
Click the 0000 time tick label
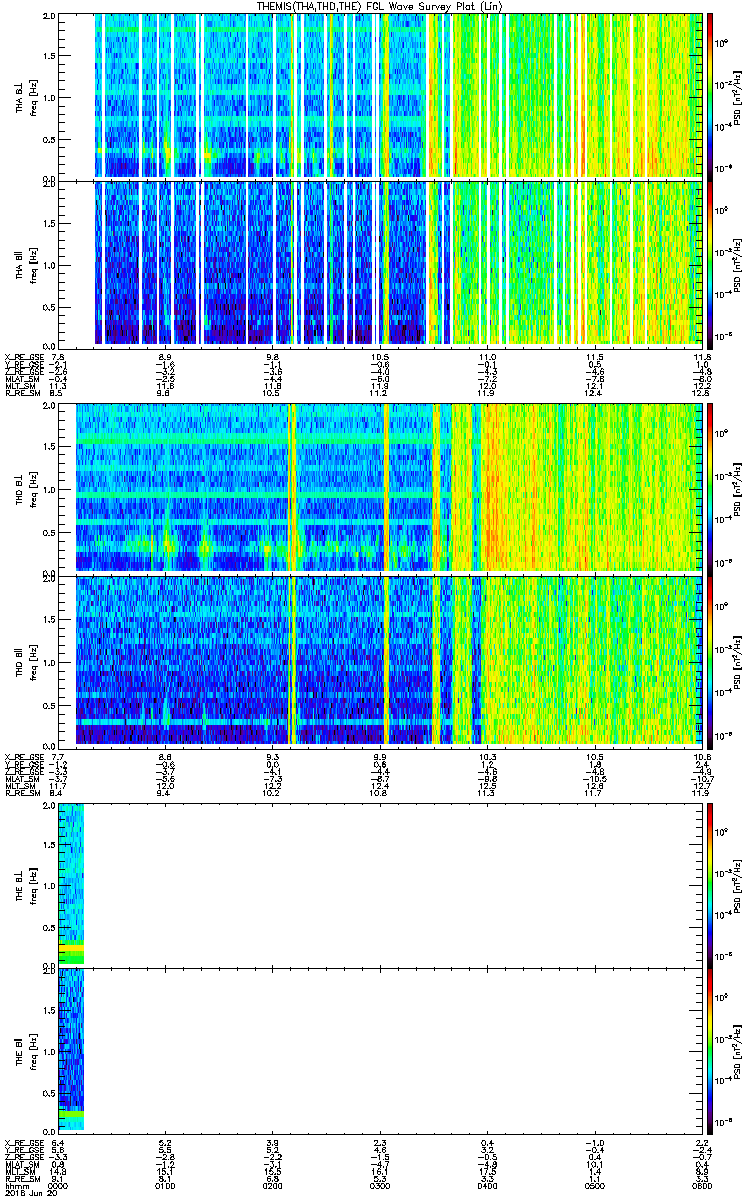(59, 1186)
